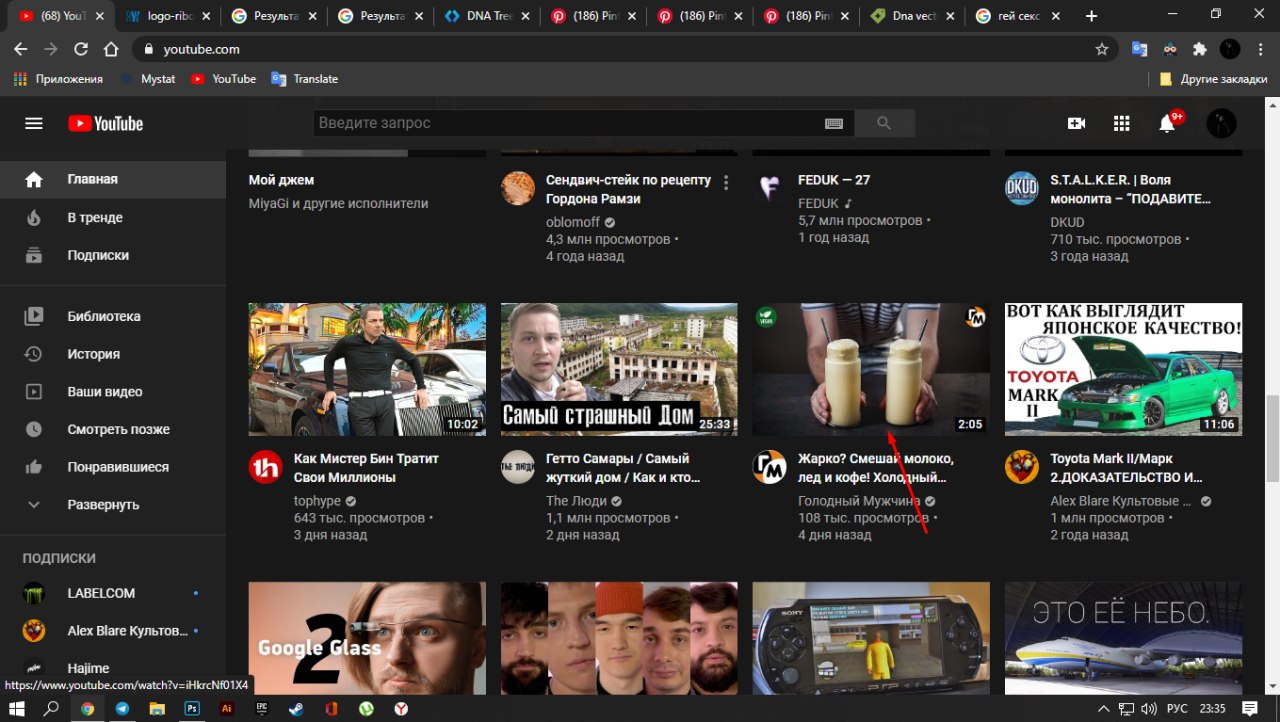Open tophype channel avatar

pyautogui.click(x=265, y=467)
